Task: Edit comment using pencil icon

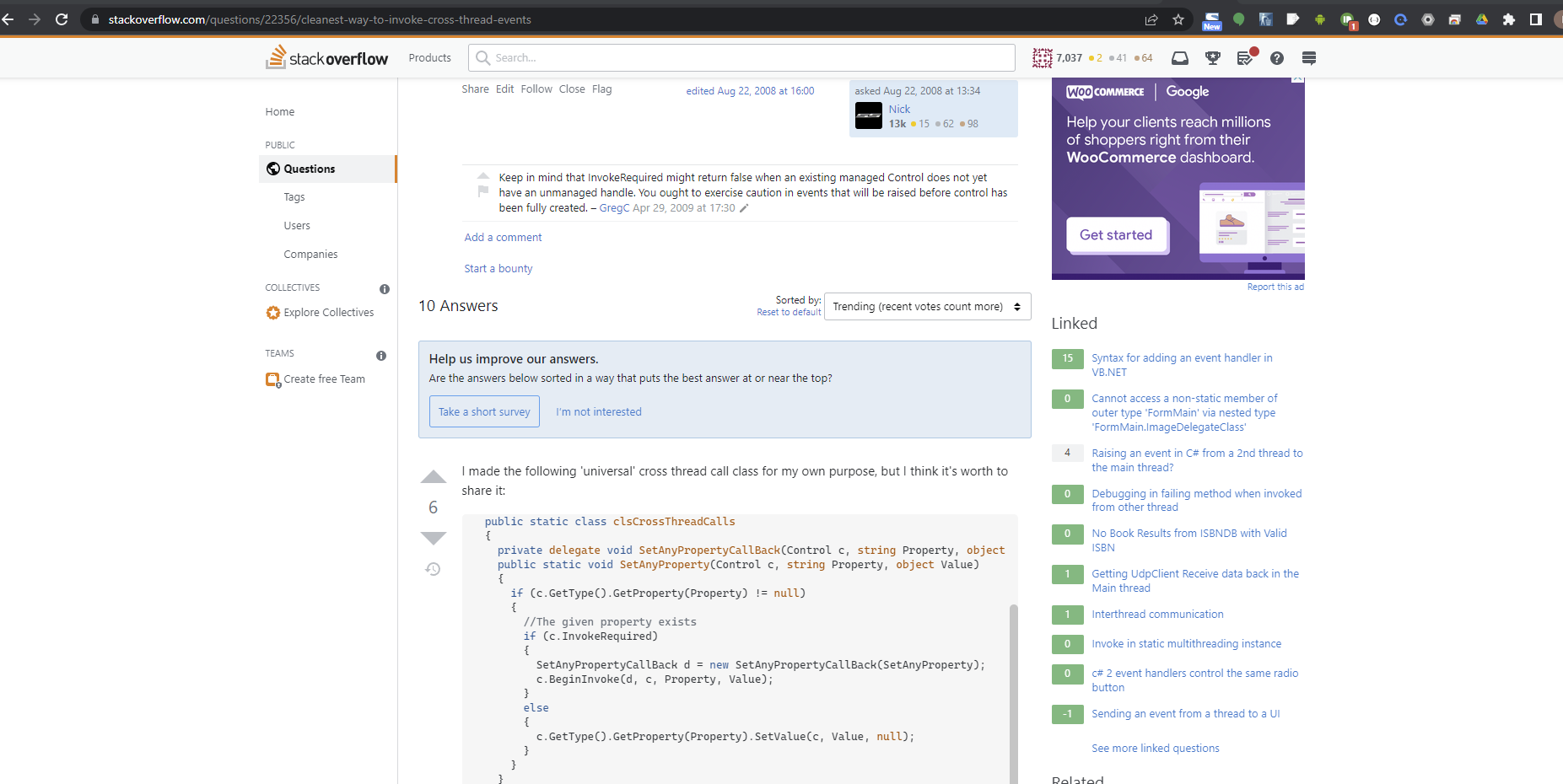Action: (x=744, y=208)
